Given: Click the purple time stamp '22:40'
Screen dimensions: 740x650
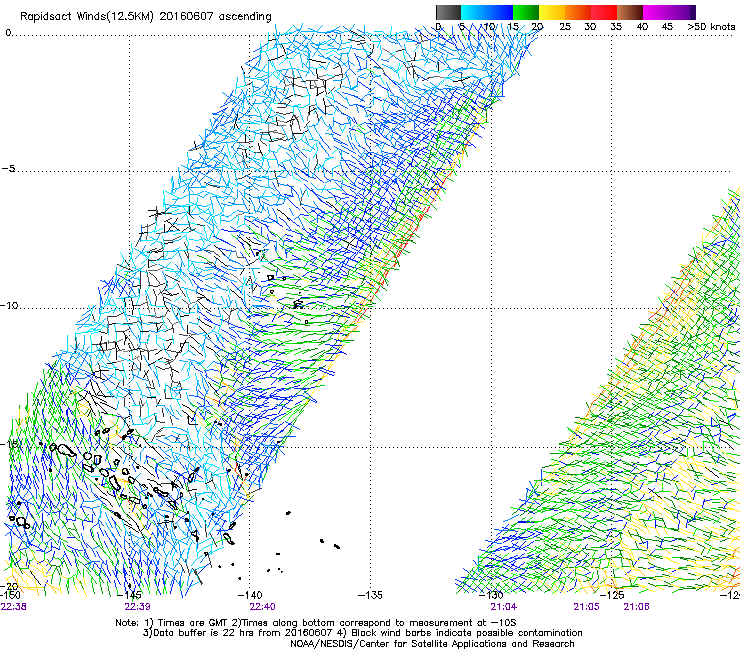Looking at the screenshot, I should [x=262, y=607].
